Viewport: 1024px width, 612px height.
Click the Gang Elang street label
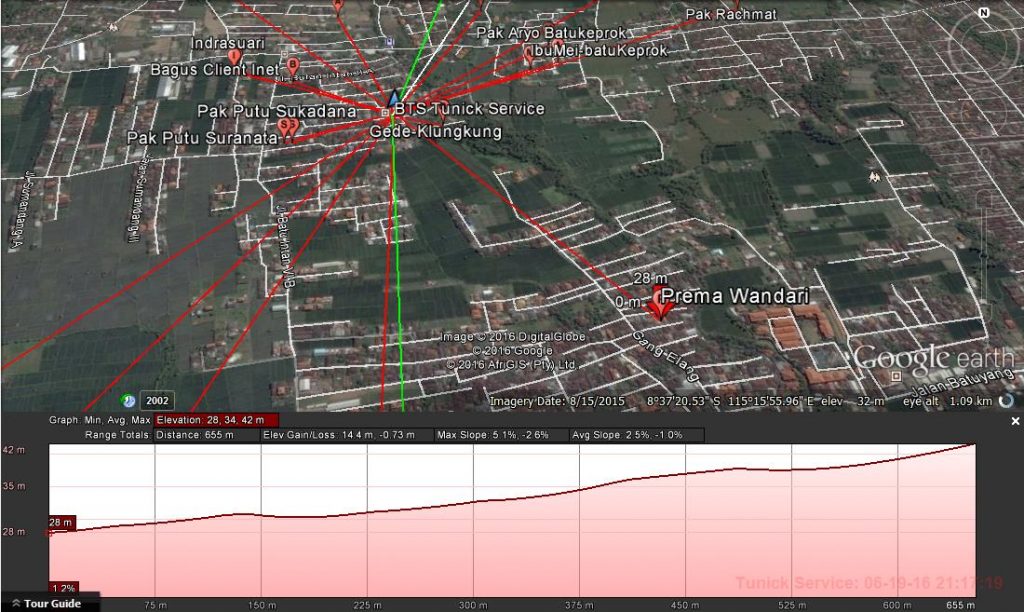[665, 355]
